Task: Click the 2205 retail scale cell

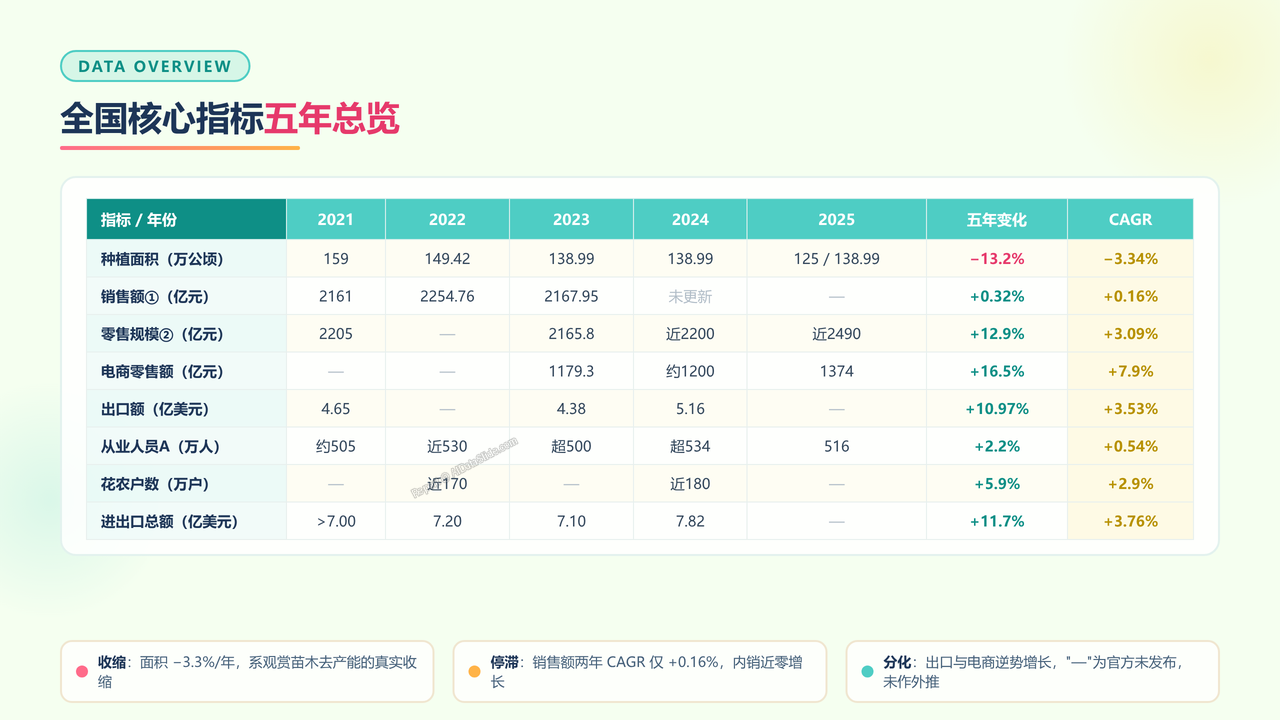Action: [x=336, y=334]
